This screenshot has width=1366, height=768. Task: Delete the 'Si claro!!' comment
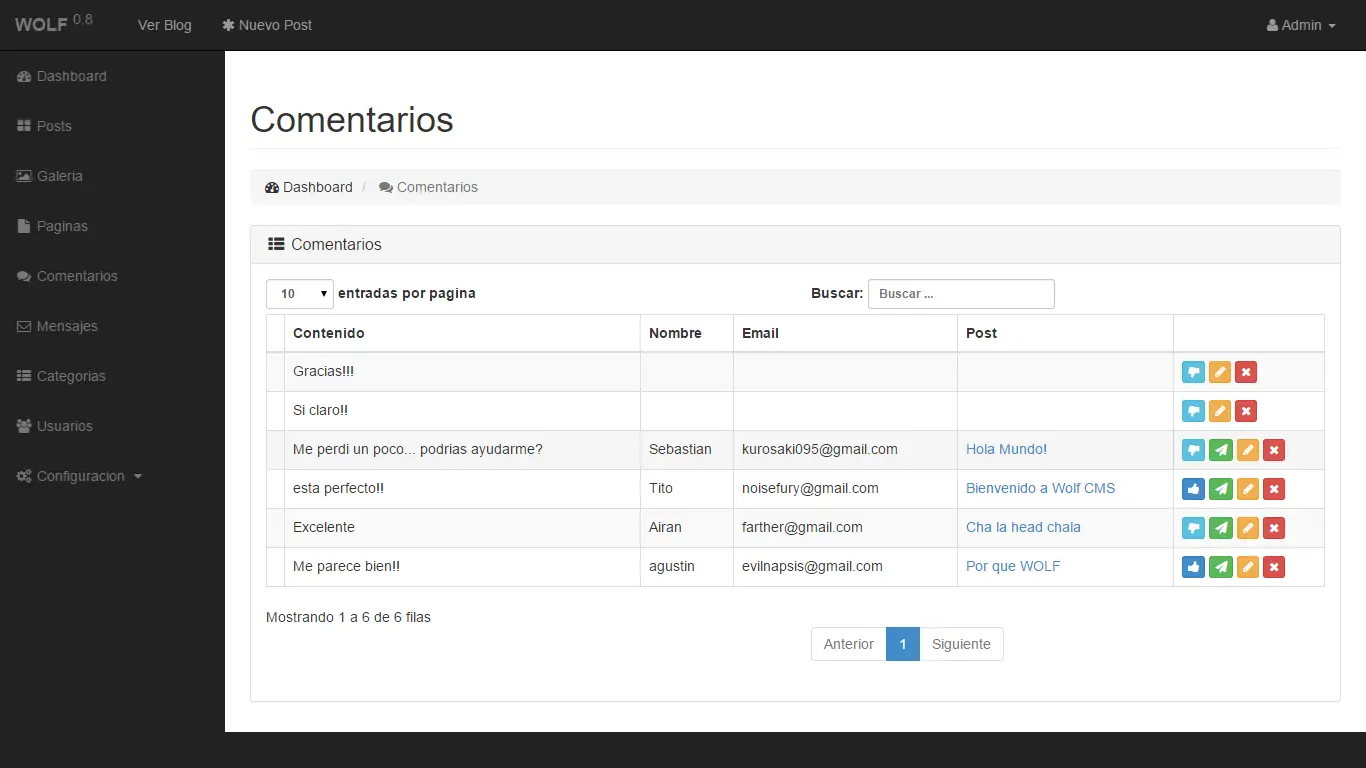1246,411
